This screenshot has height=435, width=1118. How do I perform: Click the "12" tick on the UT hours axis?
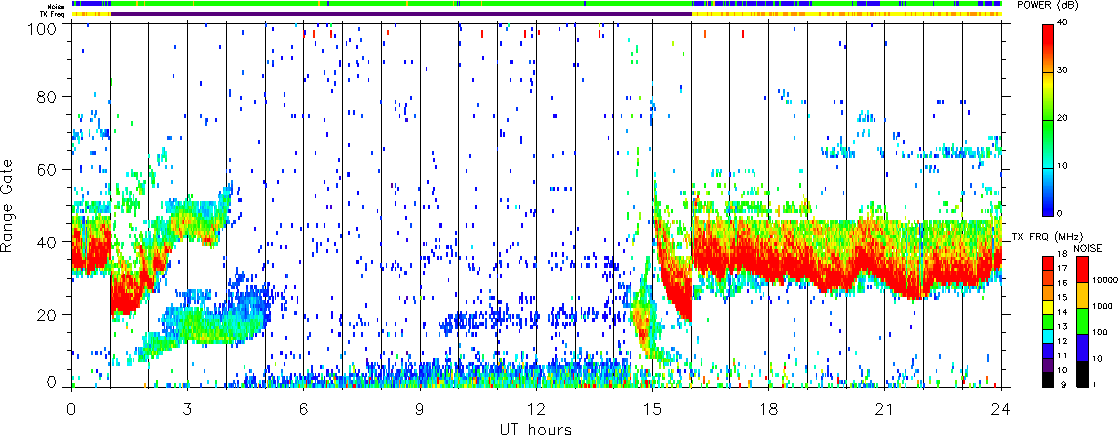coord(536,409)
